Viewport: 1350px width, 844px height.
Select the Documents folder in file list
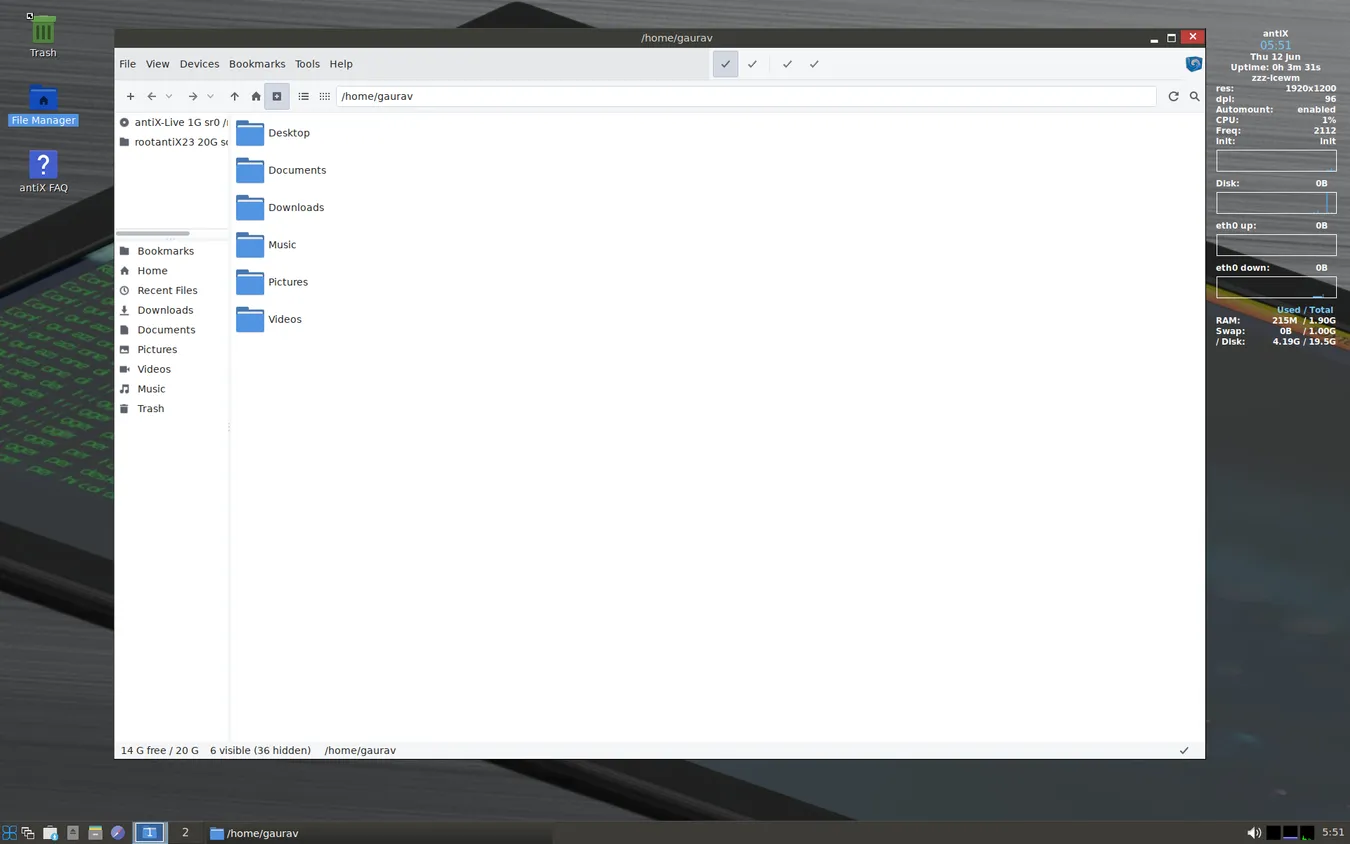tap(281, 170)
